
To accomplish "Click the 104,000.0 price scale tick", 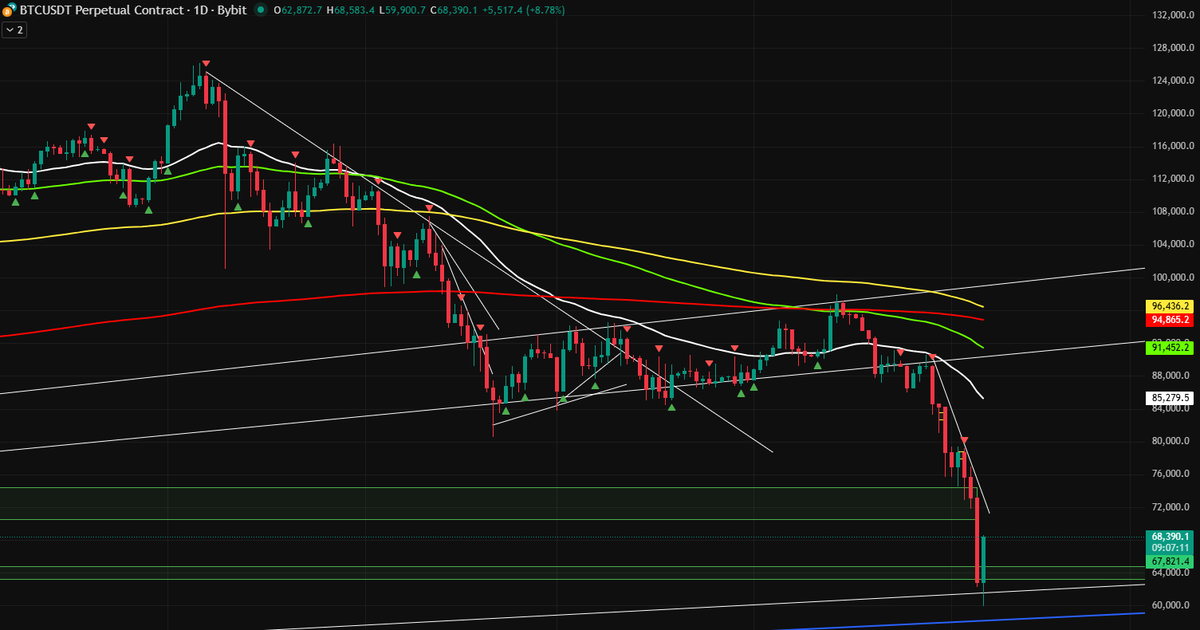I will point(1172,244).
